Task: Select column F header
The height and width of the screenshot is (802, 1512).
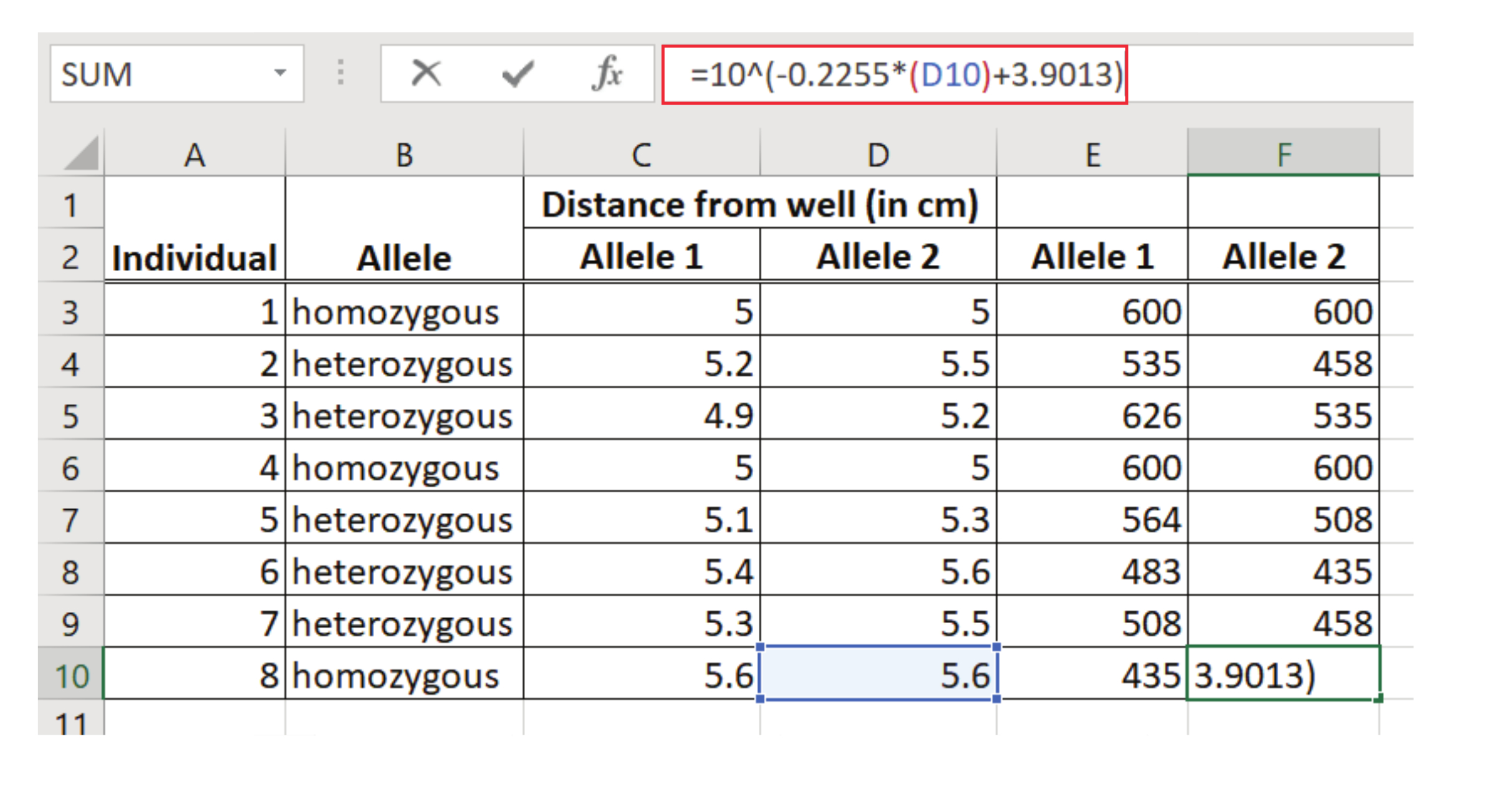Action: coord(1283,154)
